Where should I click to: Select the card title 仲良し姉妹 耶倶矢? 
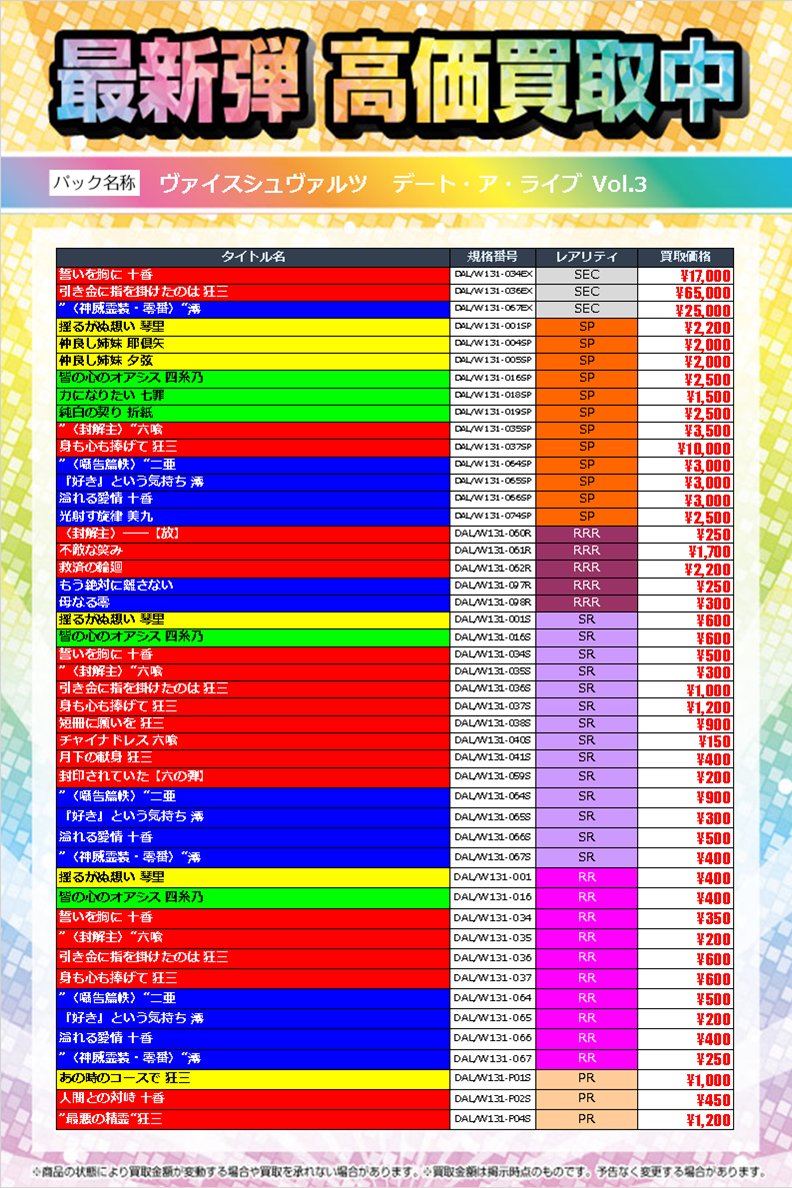click(111, 343)
